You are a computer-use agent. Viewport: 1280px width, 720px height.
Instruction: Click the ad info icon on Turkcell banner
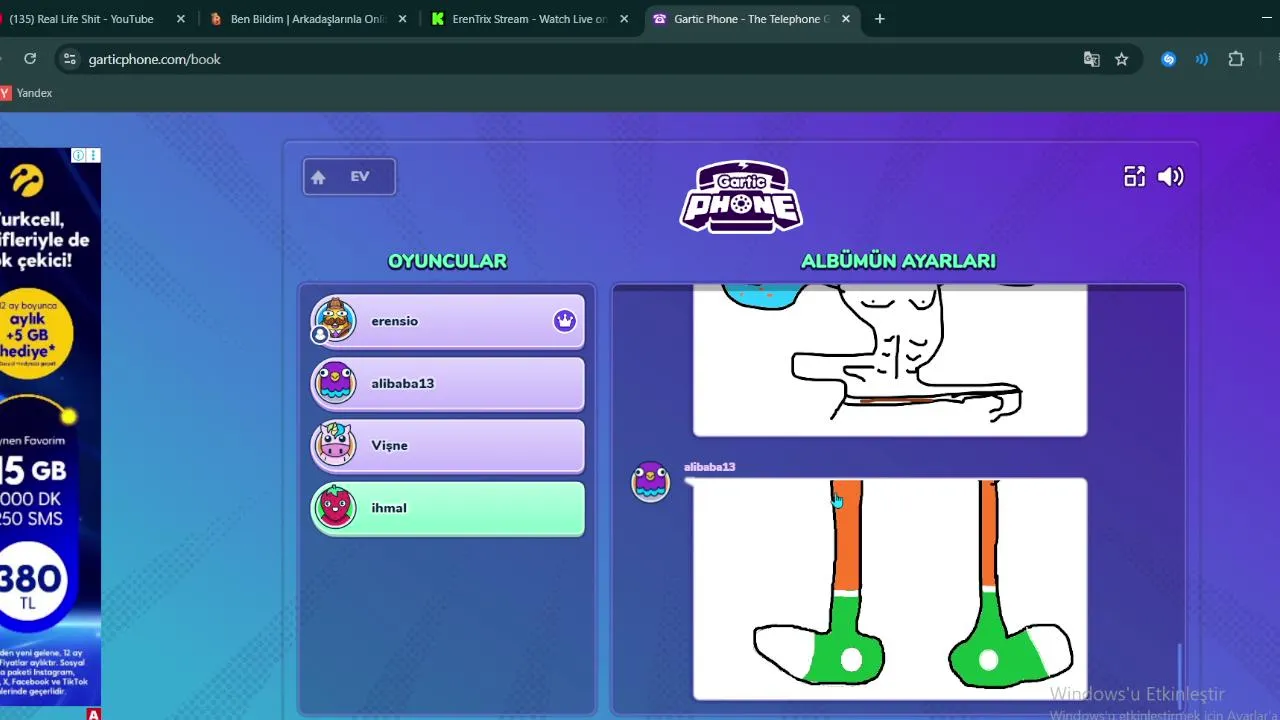coord(78,155)
